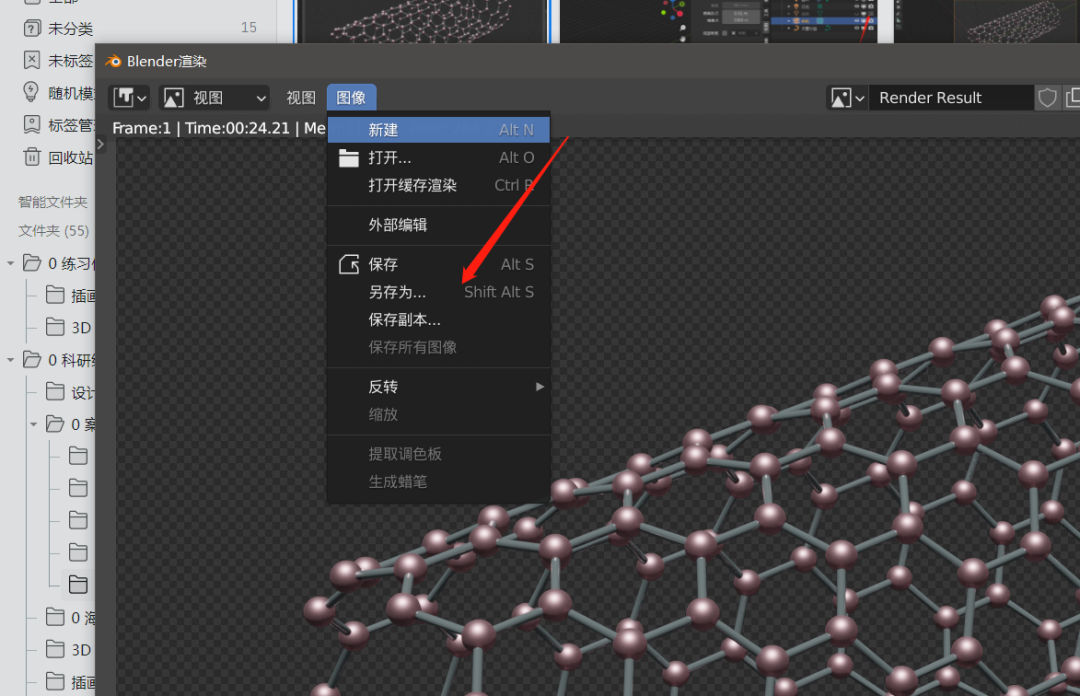Click the 标签管理 bookmark icon
The image size is (1080, 696).
coord(32,125)
